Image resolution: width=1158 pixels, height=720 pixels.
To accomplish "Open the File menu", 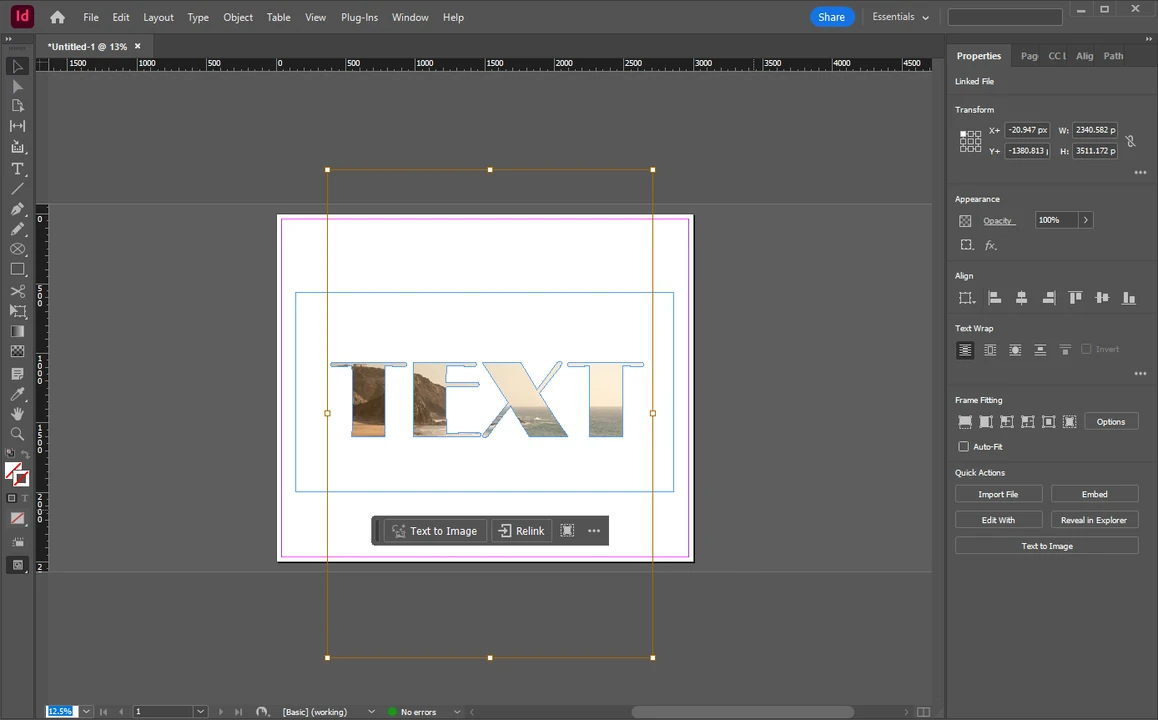I will [x=91, y=17].
